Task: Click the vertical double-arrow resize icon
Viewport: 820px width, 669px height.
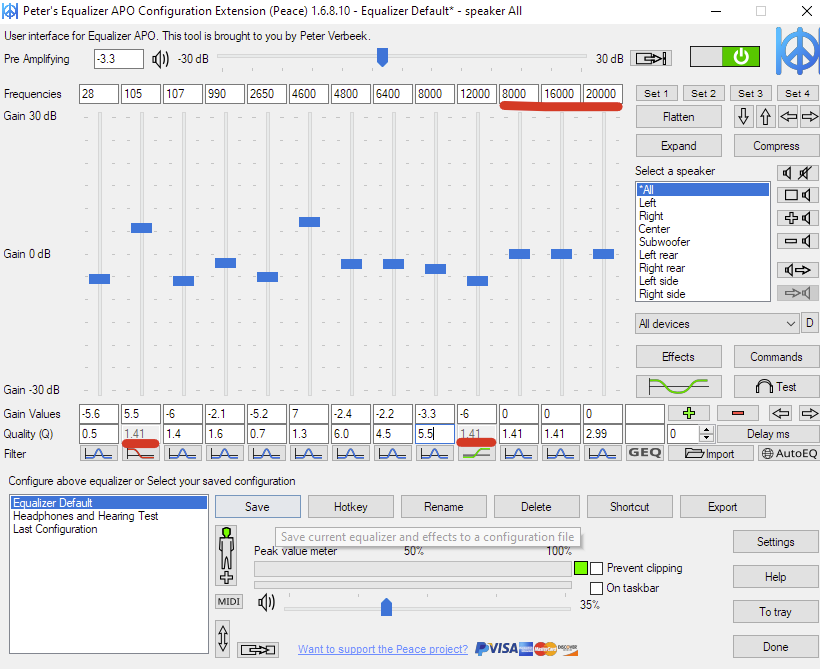Action: (x=223, y=639)
